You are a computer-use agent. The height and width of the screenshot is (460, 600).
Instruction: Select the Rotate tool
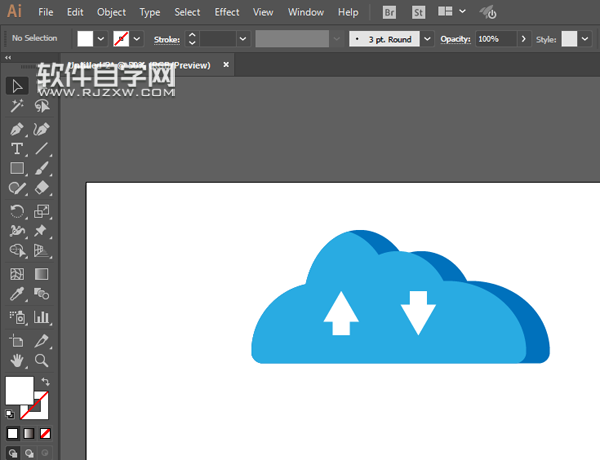coord(17,211)
